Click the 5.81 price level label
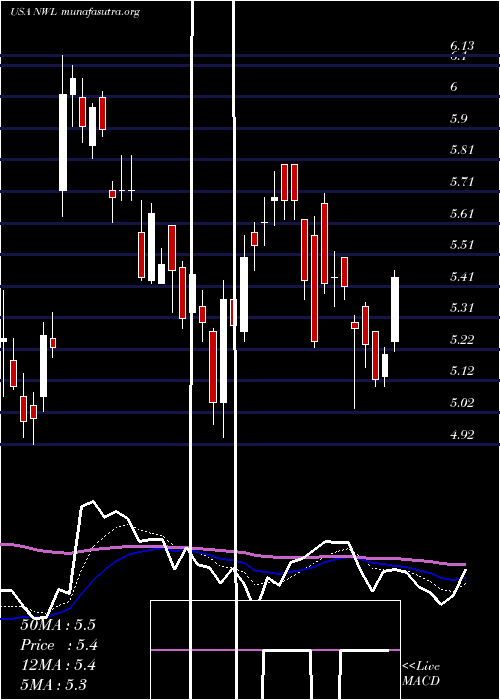 (462, 150)
